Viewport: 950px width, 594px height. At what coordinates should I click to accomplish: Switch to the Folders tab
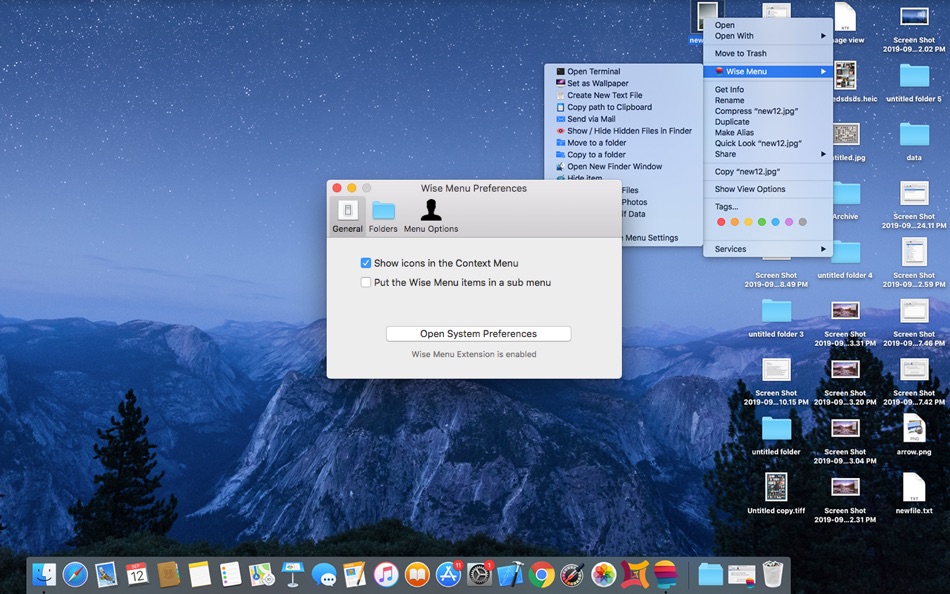coord(383,216)
